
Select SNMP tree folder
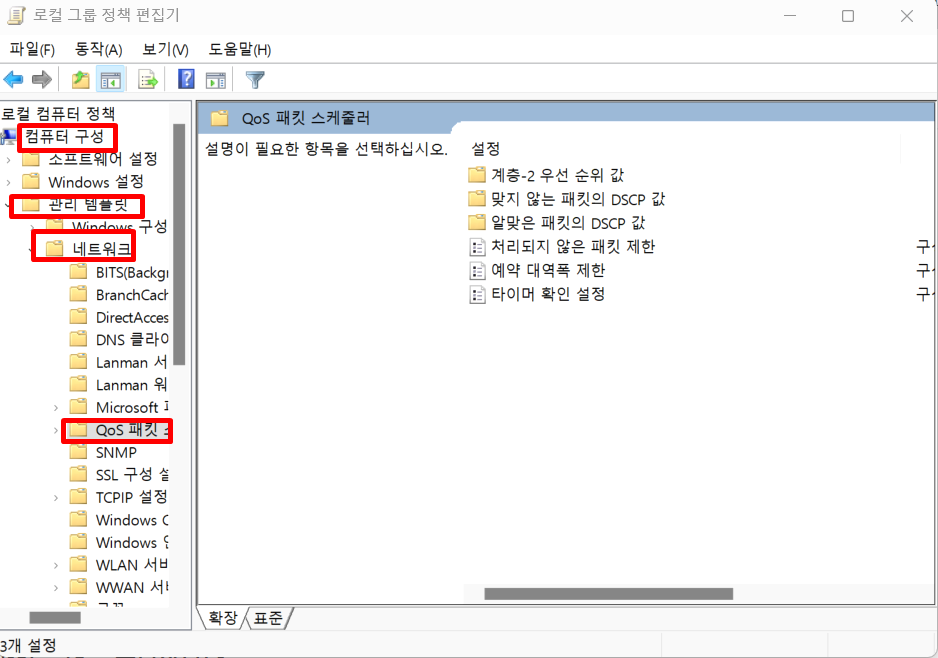[116, 452]
